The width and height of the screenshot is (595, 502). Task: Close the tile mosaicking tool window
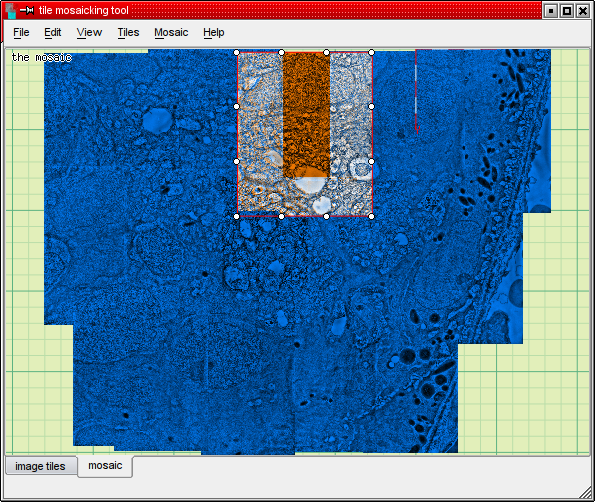coord(583,11)
